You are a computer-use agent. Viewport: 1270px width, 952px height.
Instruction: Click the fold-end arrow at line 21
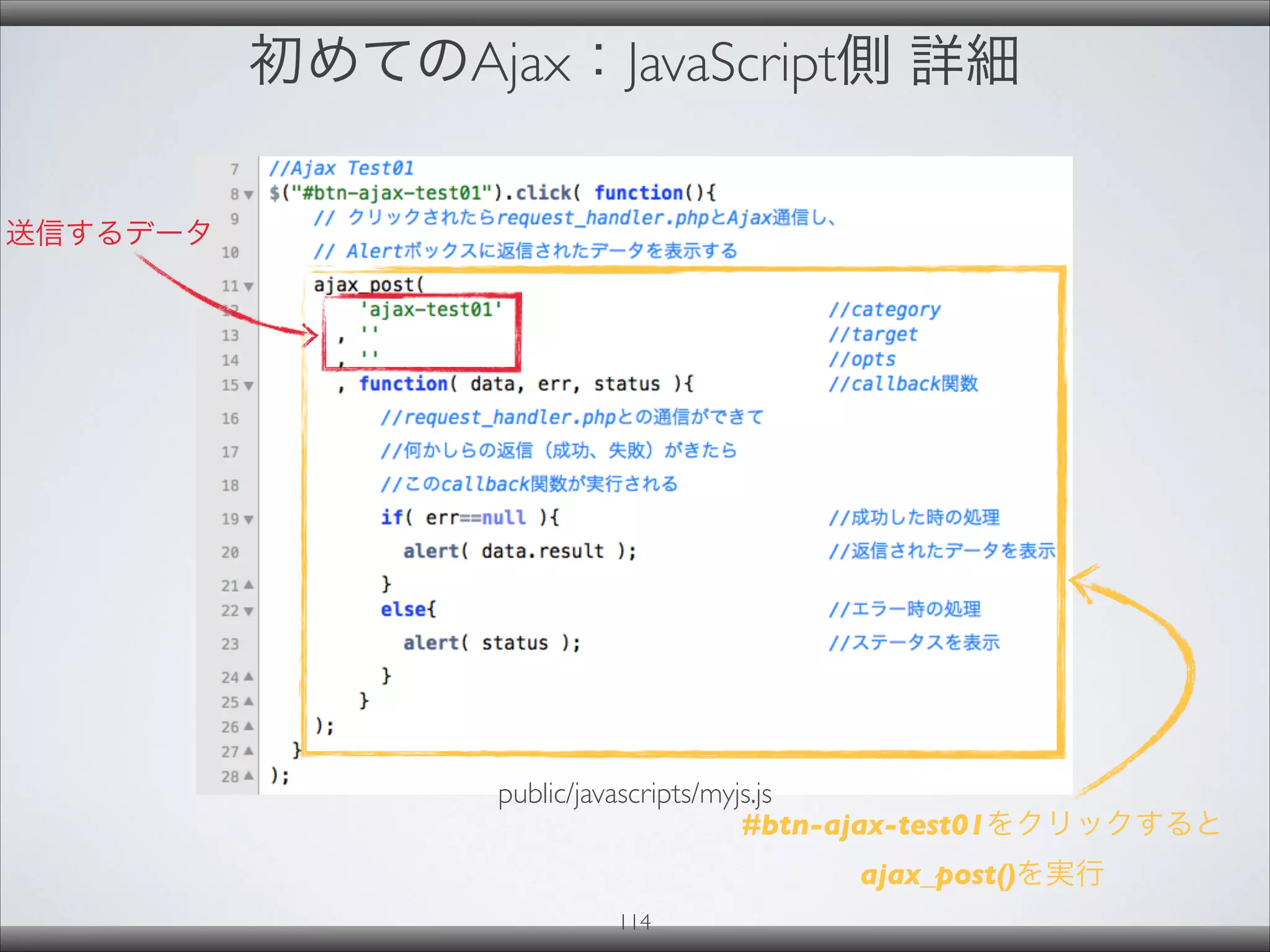click(249, 584)
